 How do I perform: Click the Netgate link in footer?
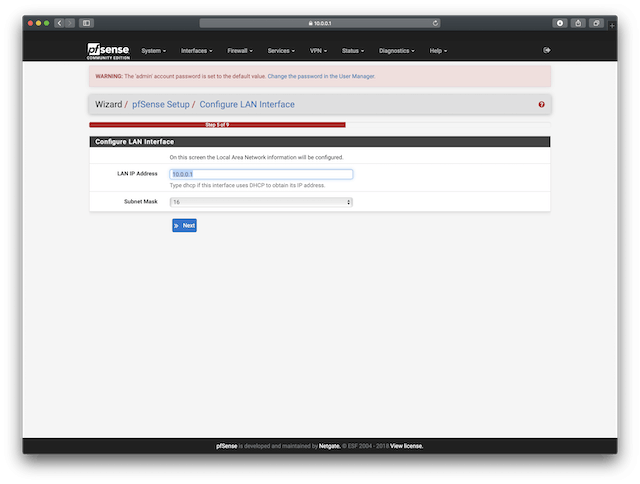[329, 446]
